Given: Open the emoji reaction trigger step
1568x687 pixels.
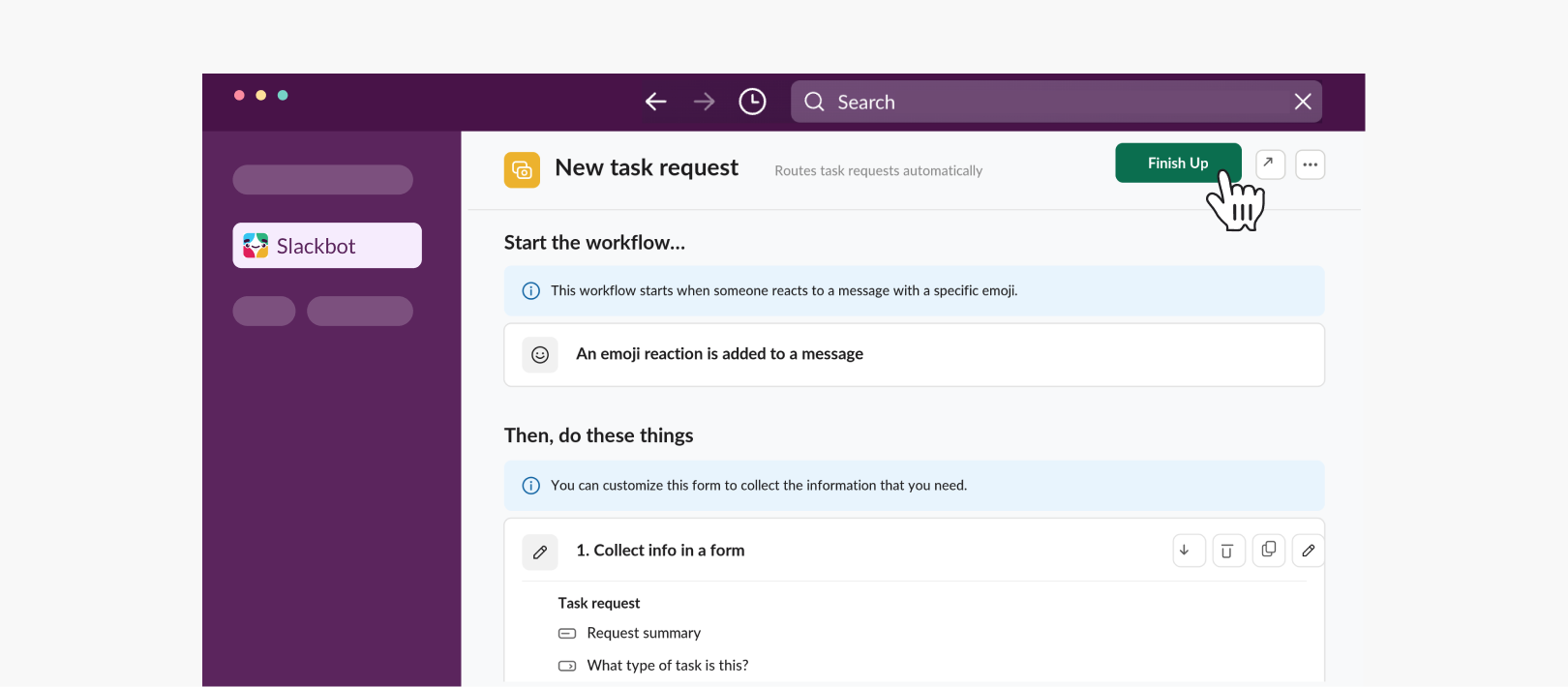Looking at the screenshot, I should click(x=914, y=355).
